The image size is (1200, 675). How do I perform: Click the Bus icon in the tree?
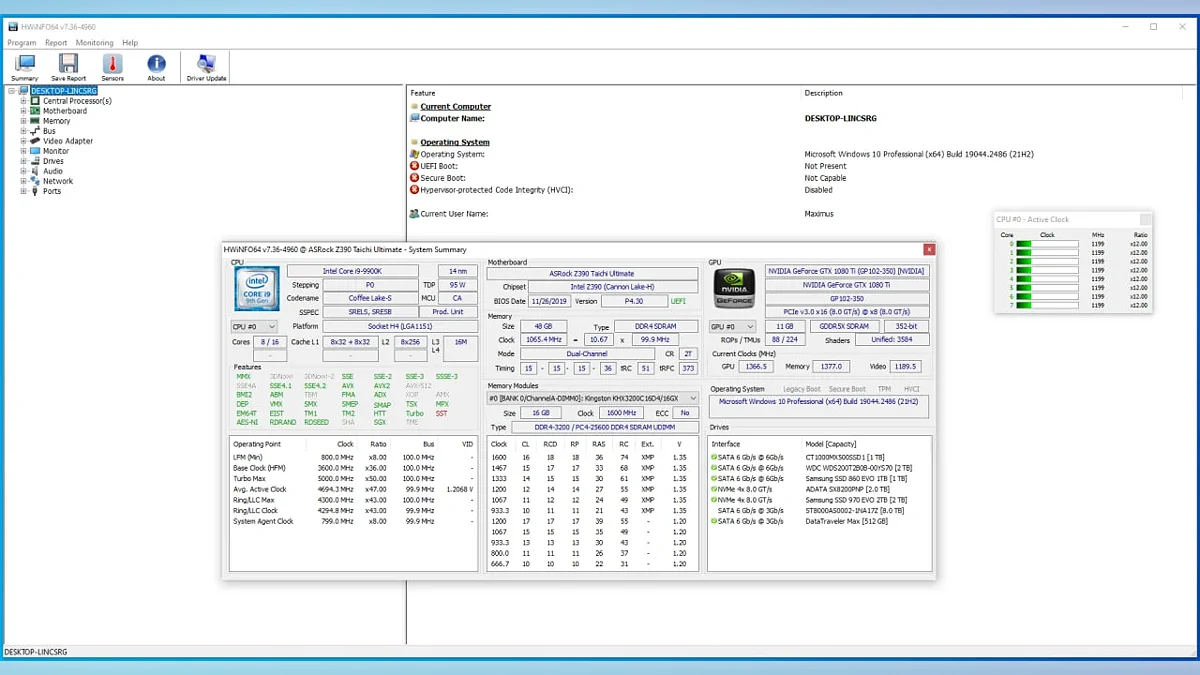coord(36,131)
